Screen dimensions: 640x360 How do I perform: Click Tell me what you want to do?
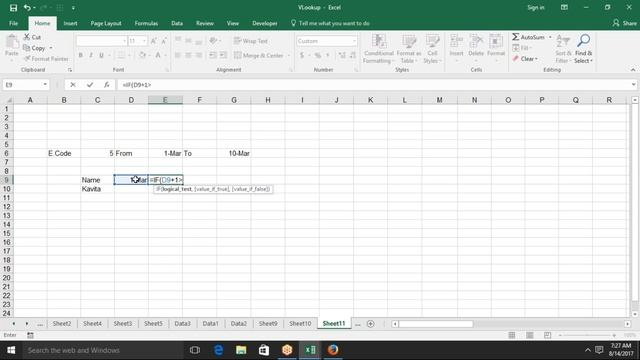click(330, 23)
